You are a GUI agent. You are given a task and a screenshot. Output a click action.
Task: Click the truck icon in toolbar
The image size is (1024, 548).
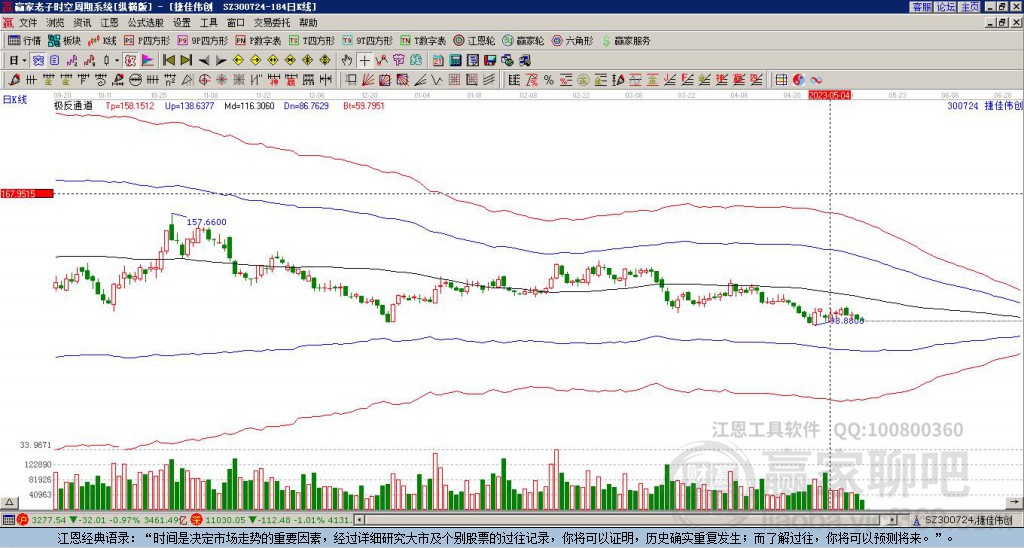(524, 60)
